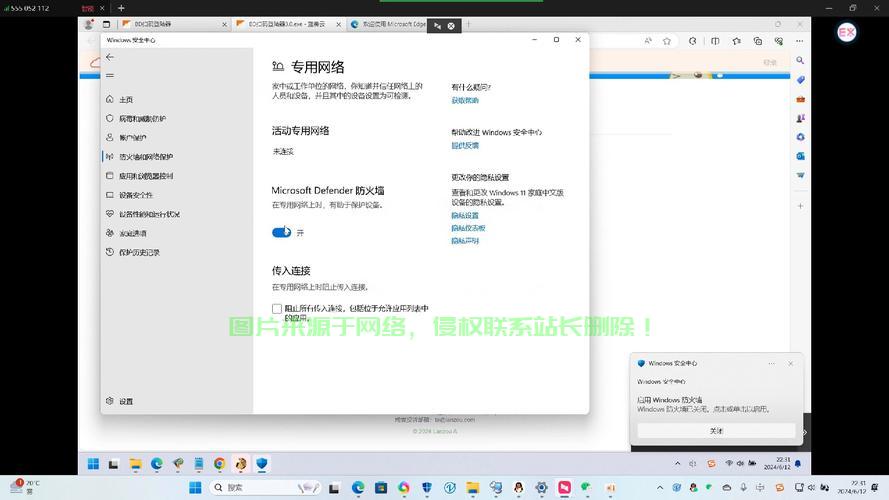Open WeChat on the outer taskbar
This screenshot has width=889, height=500.
tap(586, 488)
